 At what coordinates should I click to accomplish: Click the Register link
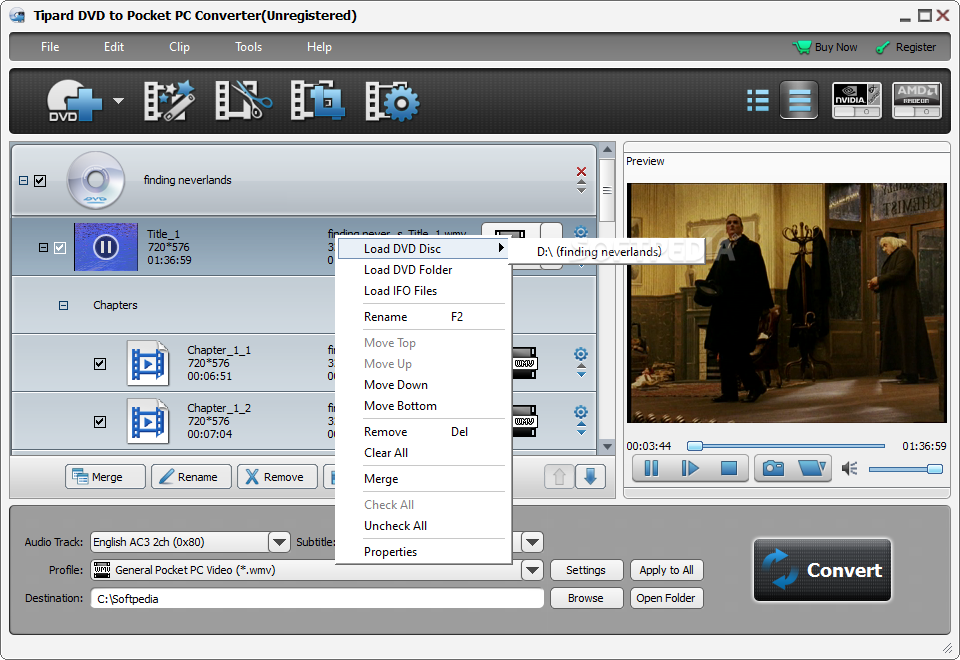(x=906, y=47)
